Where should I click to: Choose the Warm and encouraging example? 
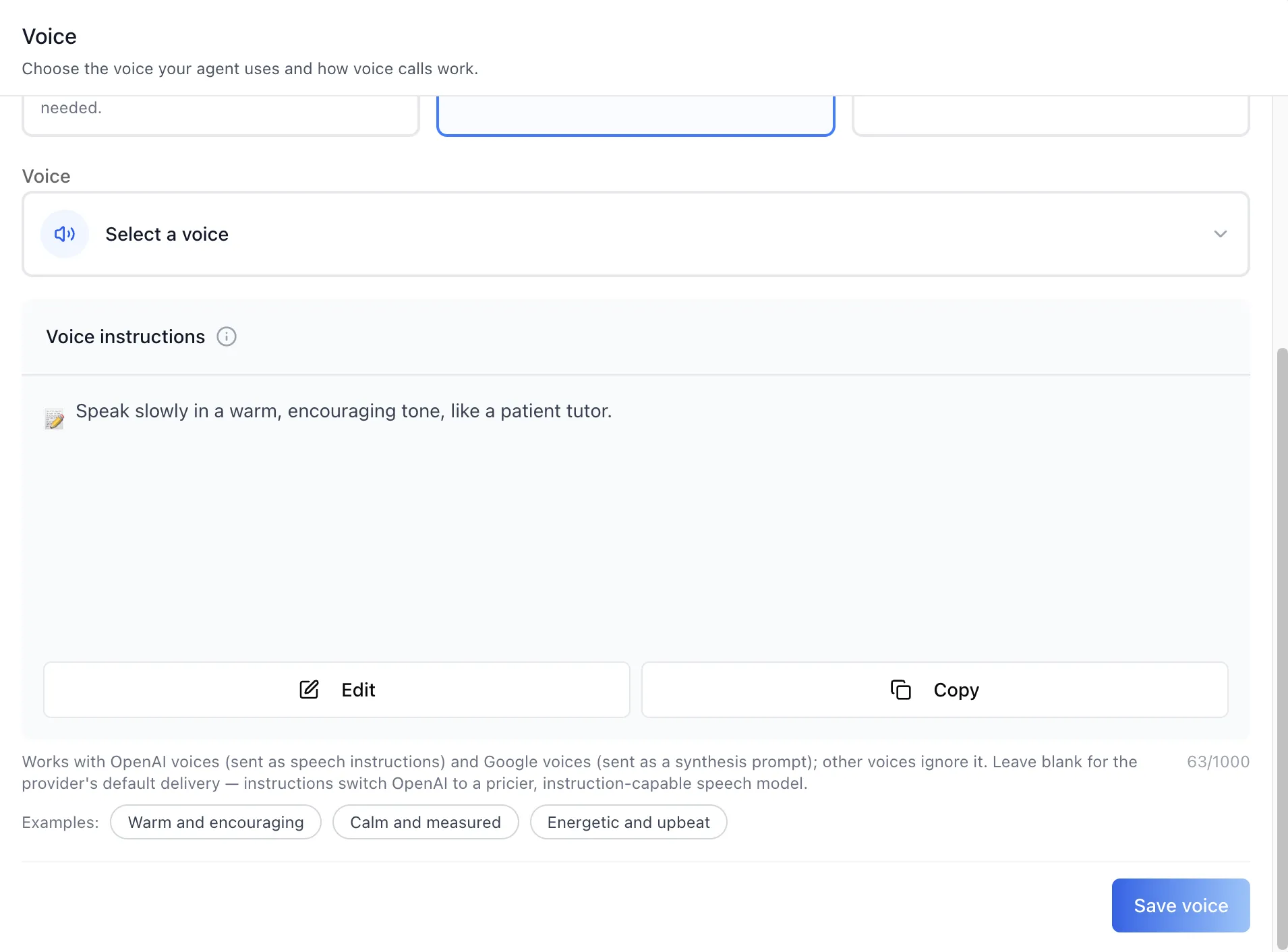(x=216, y=822)
